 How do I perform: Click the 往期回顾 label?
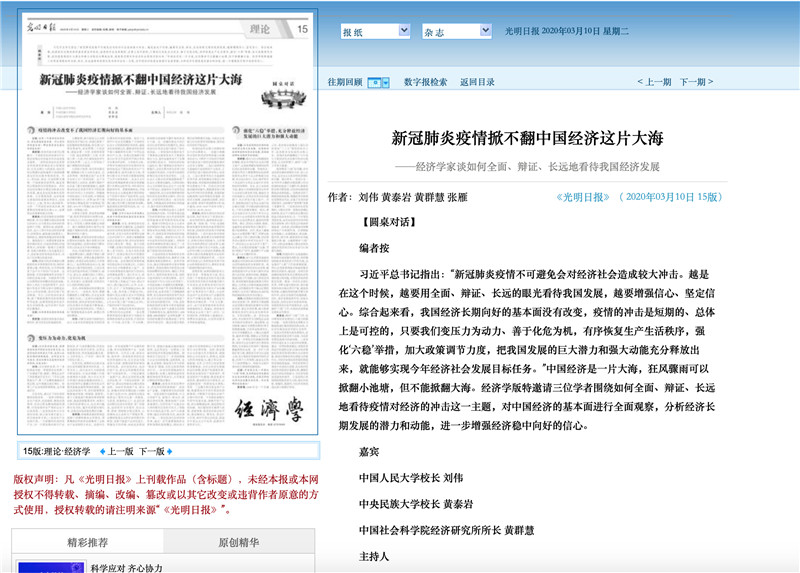point(345,82)
